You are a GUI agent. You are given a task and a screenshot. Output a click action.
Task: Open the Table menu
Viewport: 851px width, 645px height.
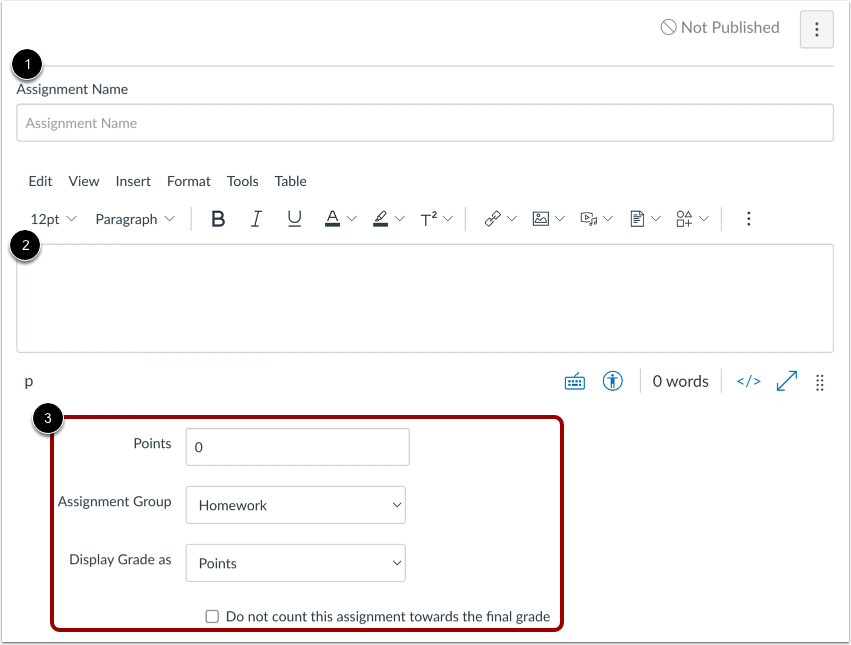coord(290,181)
